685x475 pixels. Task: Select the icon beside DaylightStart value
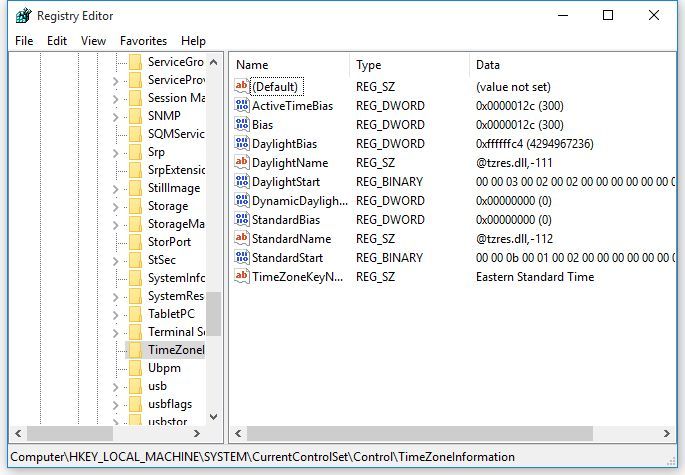coord(240,181)
